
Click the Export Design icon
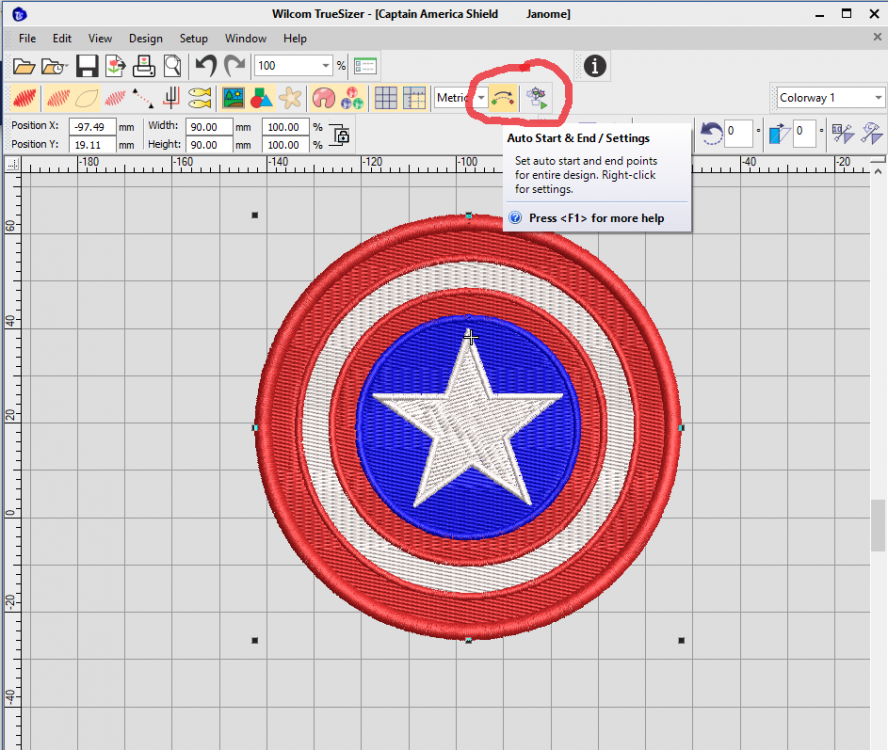tap(116, 65)
